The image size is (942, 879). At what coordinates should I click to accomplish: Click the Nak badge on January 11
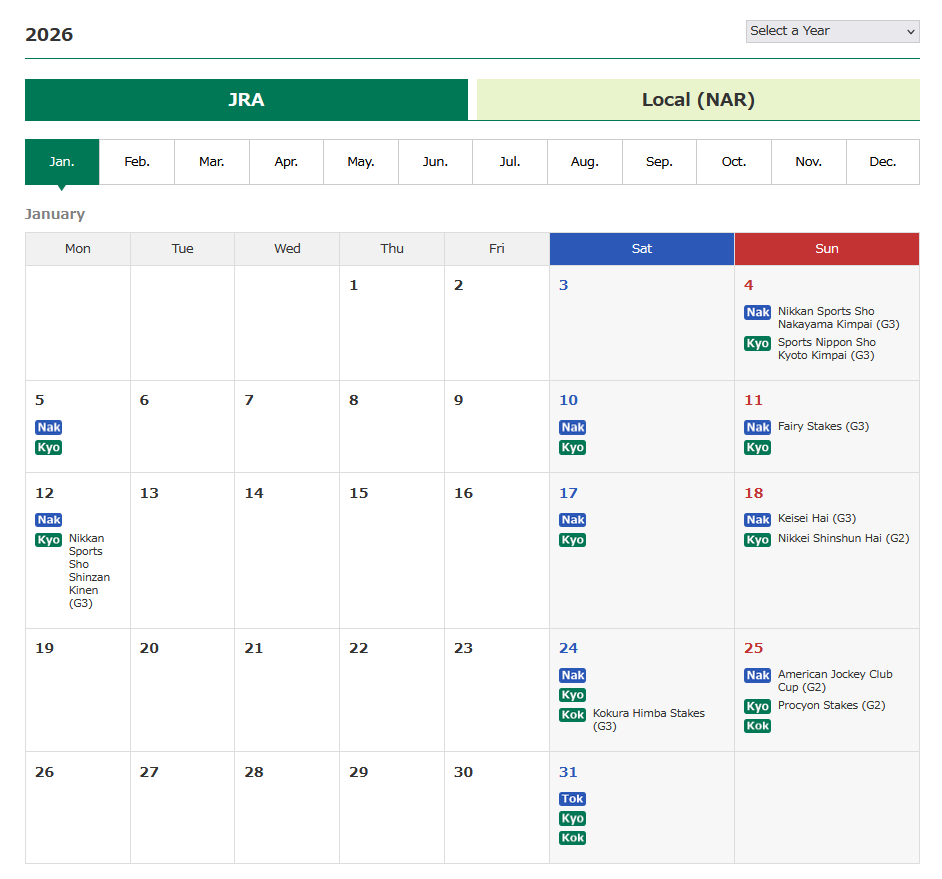coord(758,428)
